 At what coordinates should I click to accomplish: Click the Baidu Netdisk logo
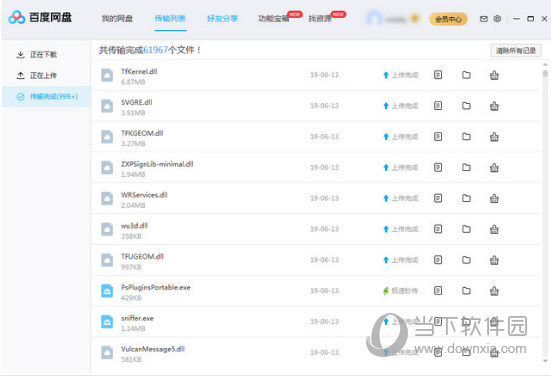(40, 17)
